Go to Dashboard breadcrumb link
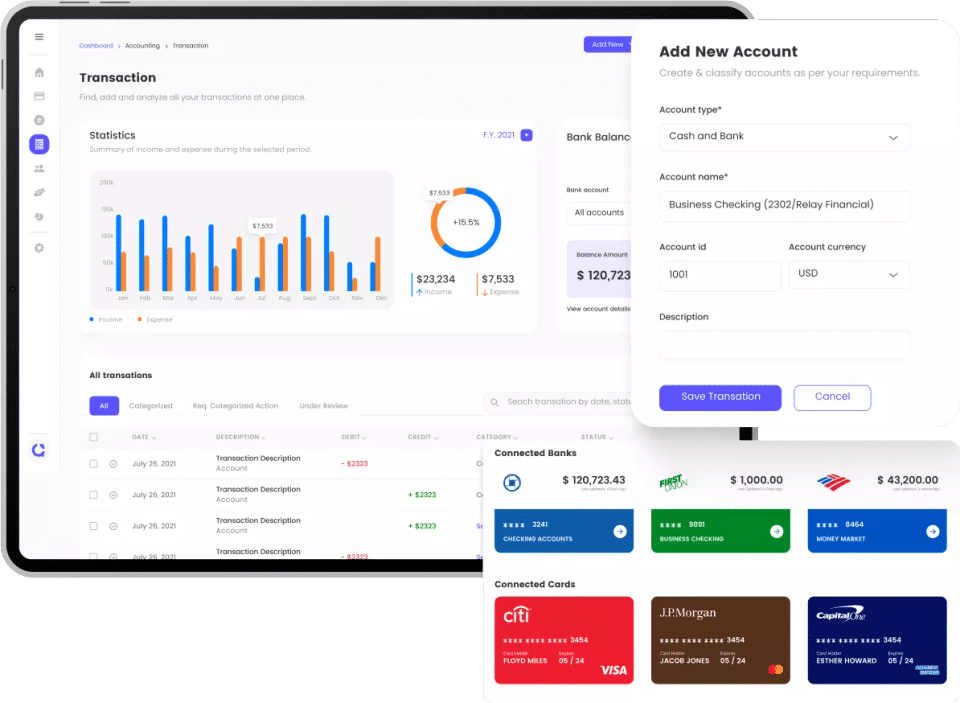 click(x=96, y=46)
